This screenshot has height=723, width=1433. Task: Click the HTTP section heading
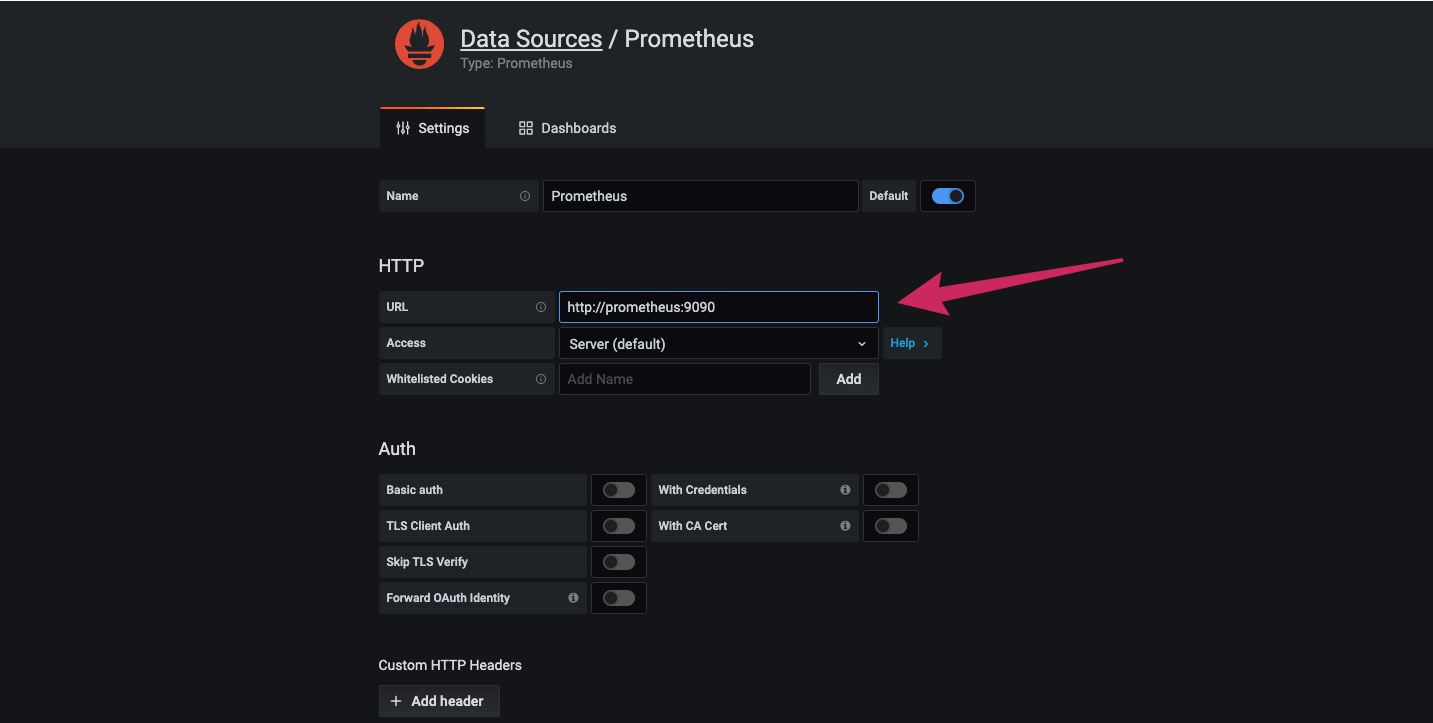pyautogui.click(x=401, y=266)
